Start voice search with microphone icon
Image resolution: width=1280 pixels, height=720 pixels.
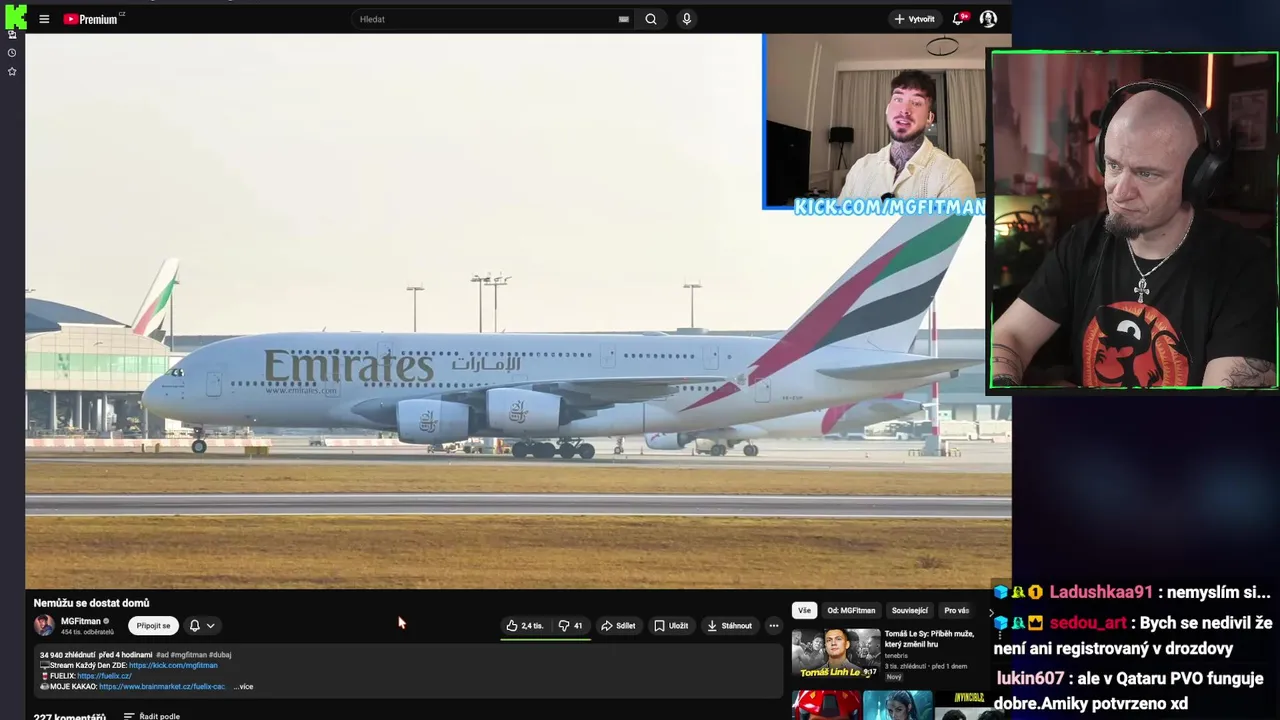pyautogui.click(x=686, y=19)
